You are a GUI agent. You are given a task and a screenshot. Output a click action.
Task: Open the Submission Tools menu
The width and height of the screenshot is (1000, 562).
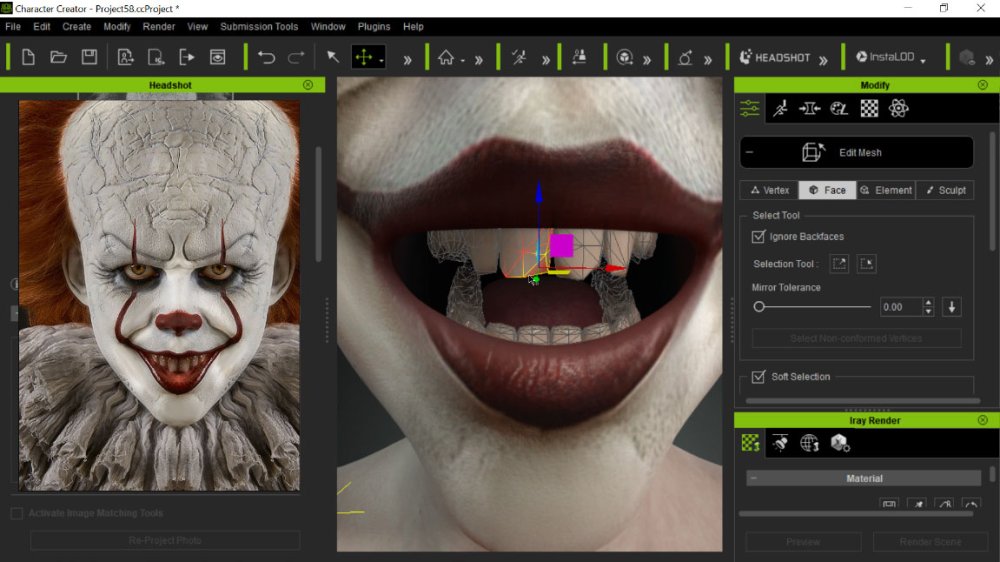[x=259, y=27]
